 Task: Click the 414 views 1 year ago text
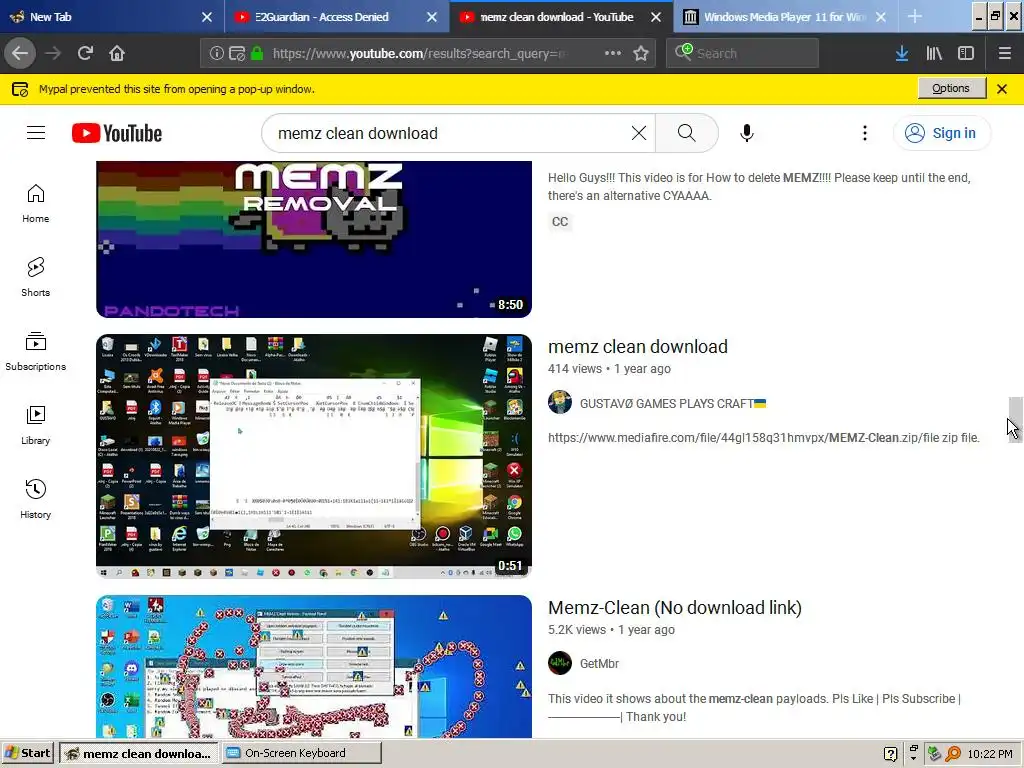(609, 369)
